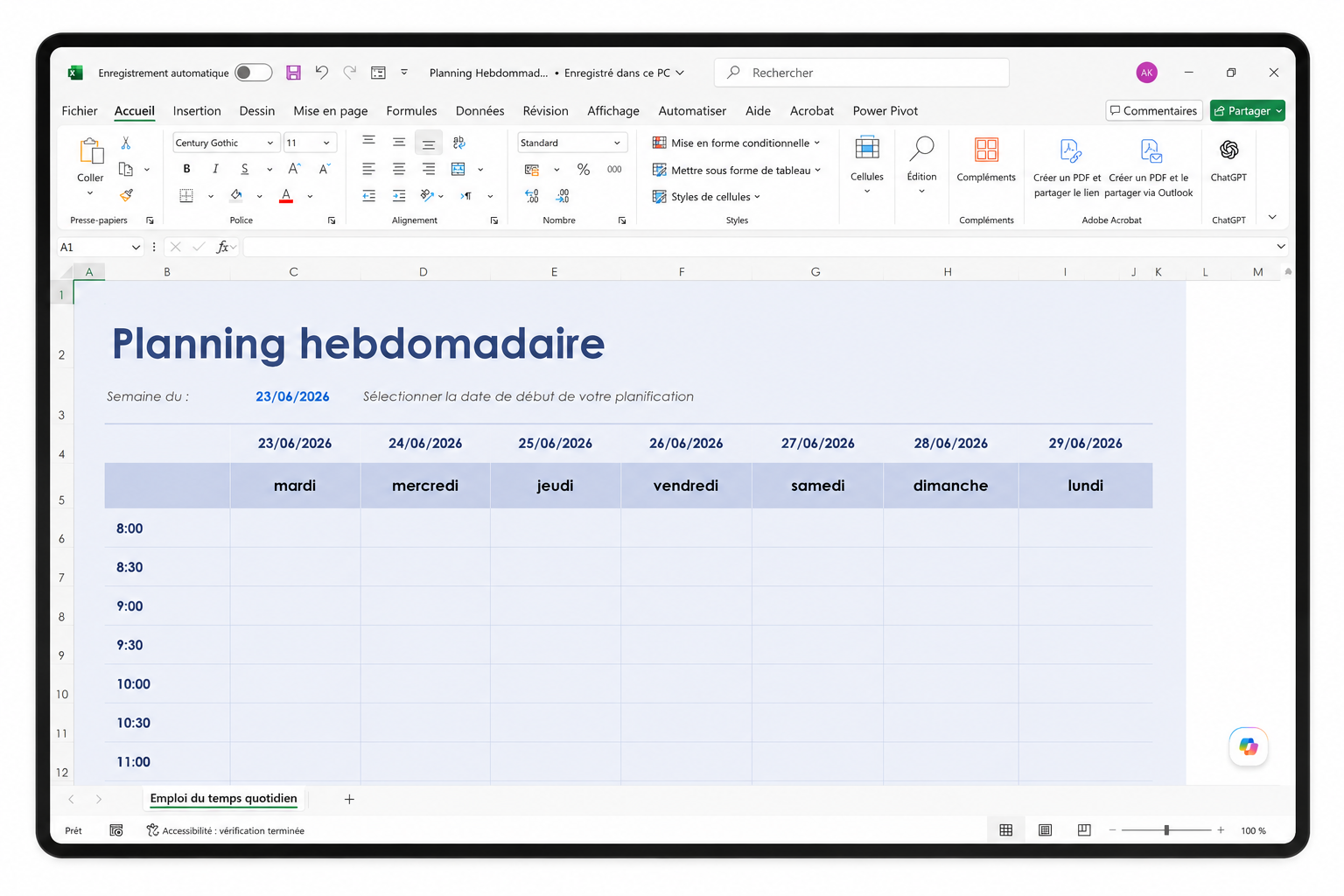The height and width of the screenshot is (896, 1344).
Task: Align cell text right
Action: coord(429,169)
